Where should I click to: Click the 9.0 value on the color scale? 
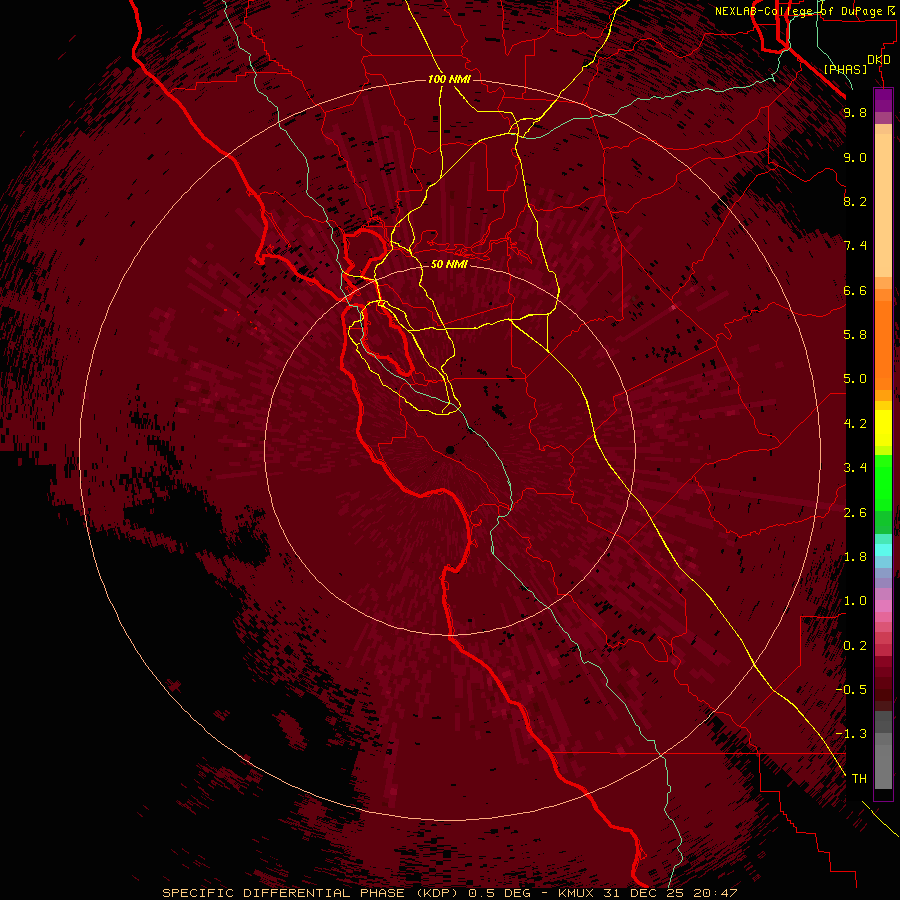(855, 158)
